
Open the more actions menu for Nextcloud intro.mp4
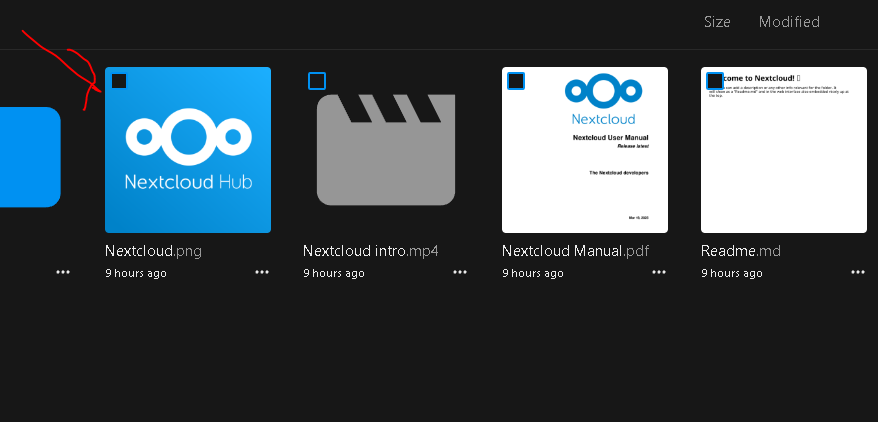tap(460, 273)
